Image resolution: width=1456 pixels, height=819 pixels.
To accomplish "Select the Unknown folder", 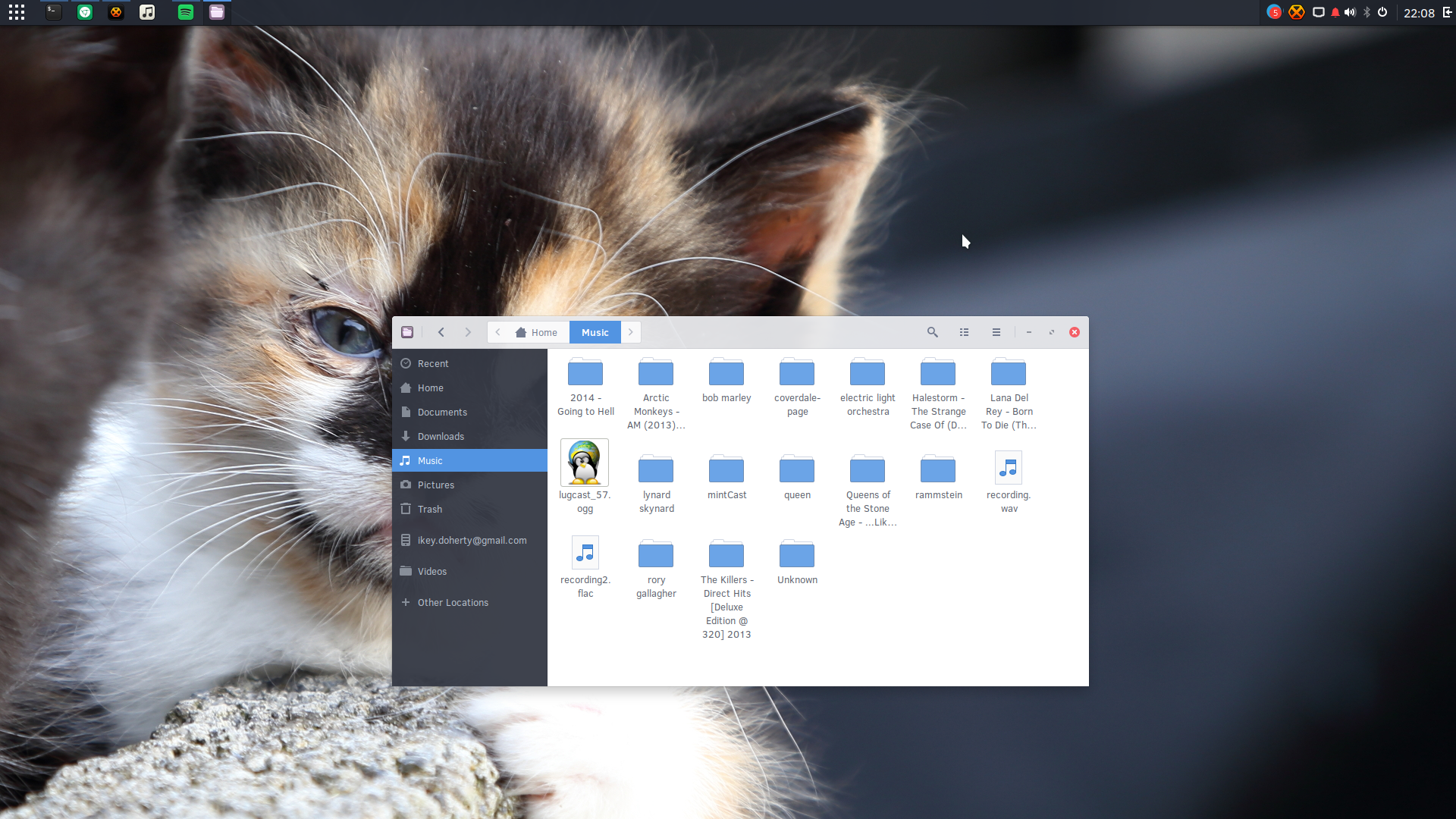I will pos(797,555).
